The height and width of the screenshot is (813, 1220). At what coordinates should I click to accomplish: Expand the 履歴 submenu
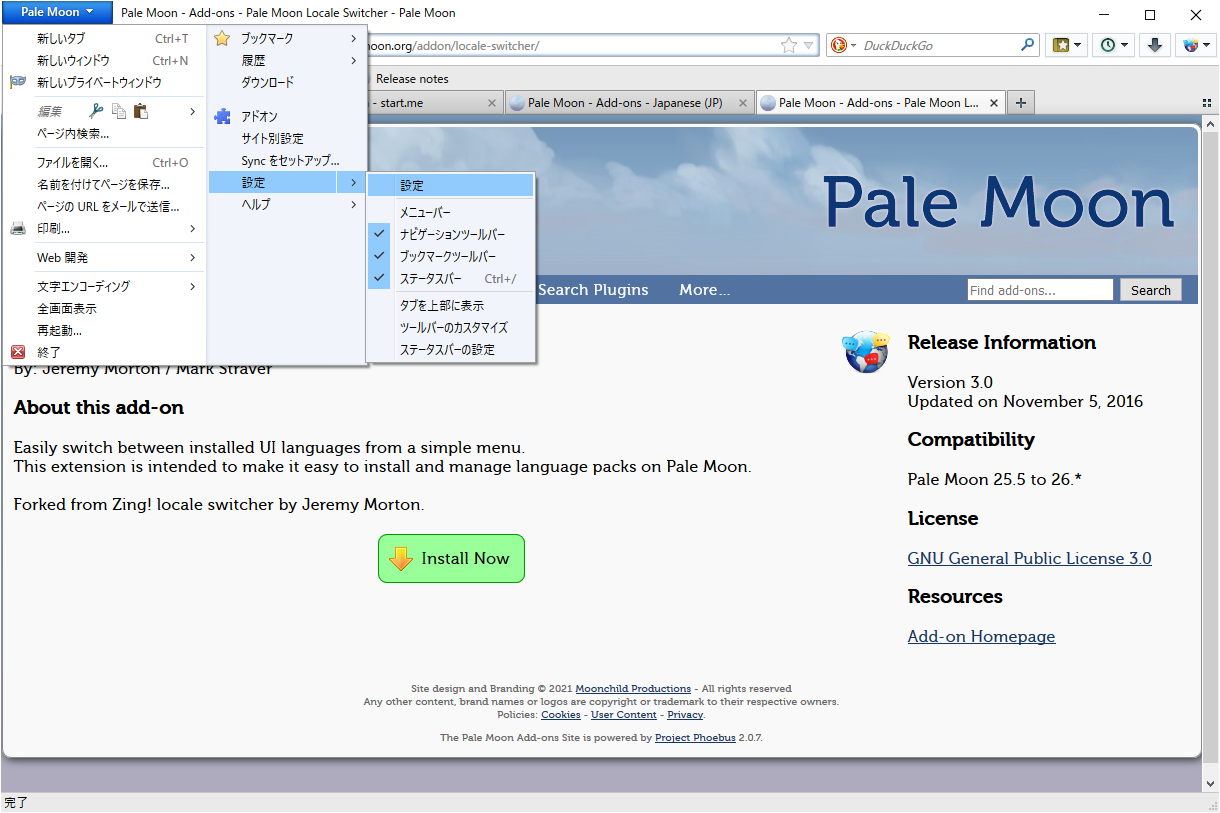pyautogui.click(x=286, y=61)
